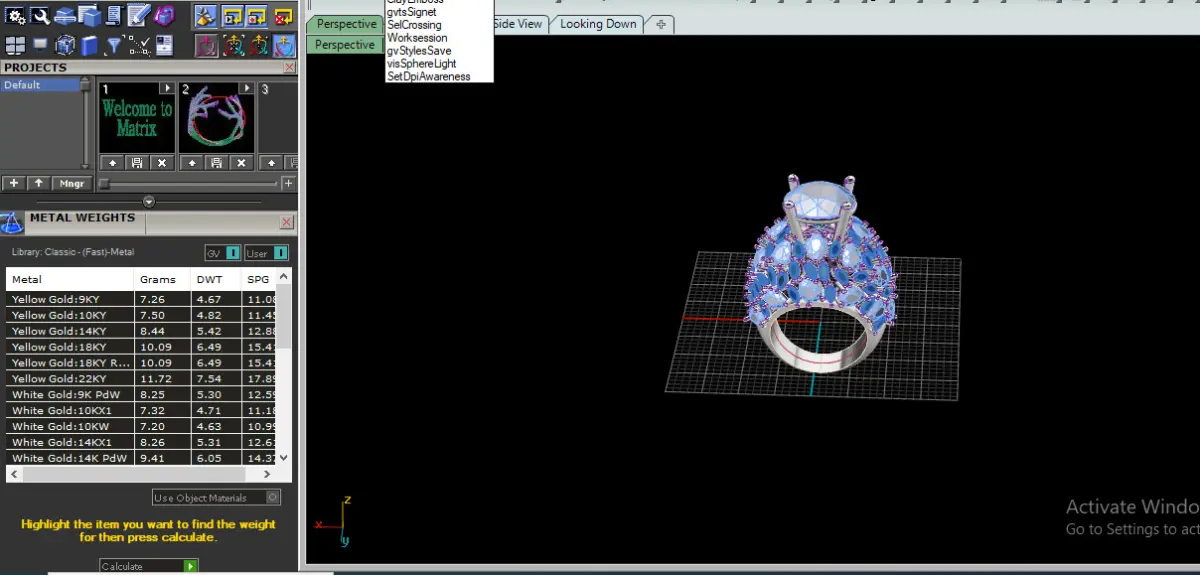Click the single monitor viewport icon
This screenshot has width=1200, height=575.
pyautogui.click(x=40, y=45)
